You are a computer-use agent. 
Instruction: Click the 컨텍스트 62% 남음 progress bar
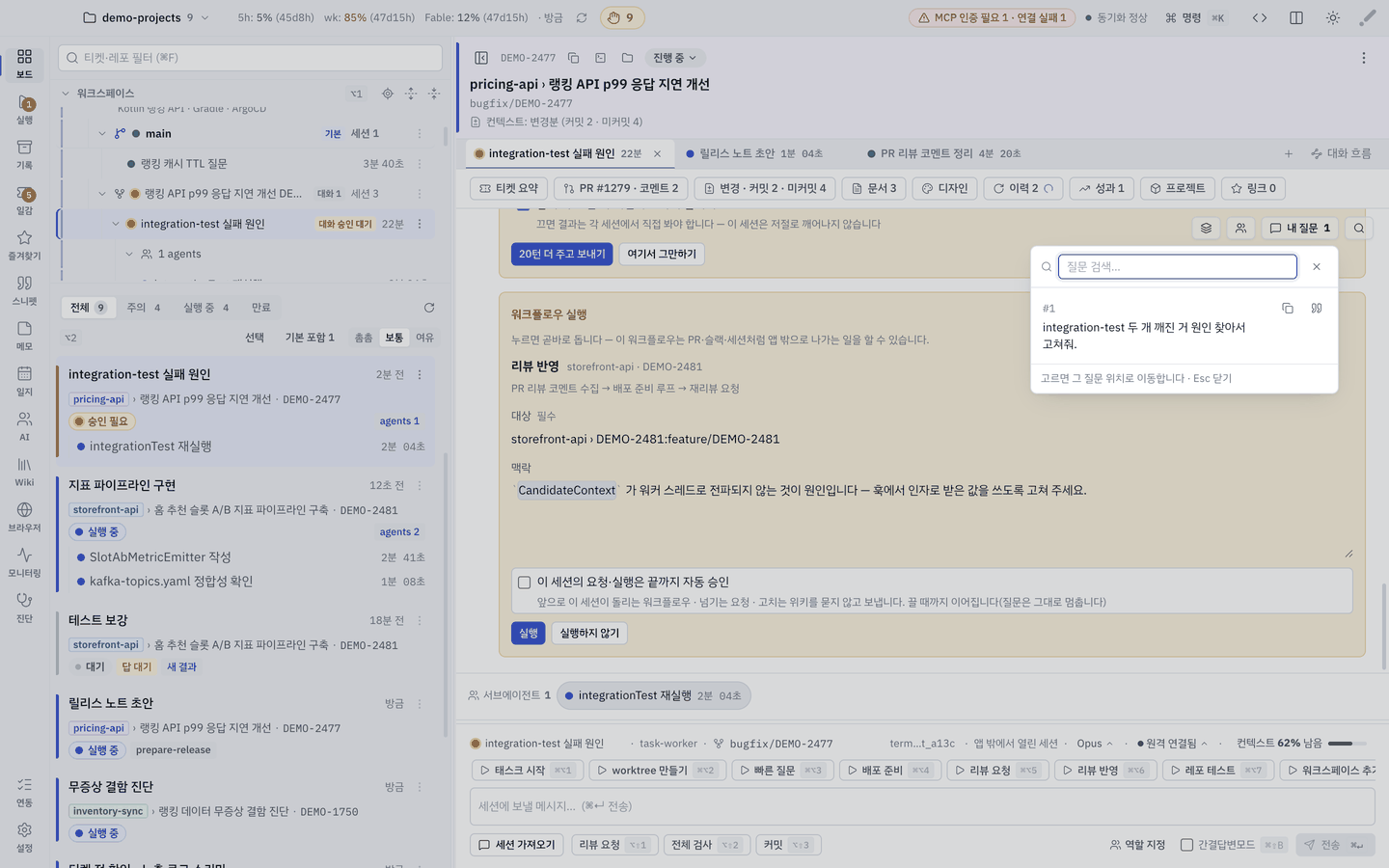coord(1348,744)
